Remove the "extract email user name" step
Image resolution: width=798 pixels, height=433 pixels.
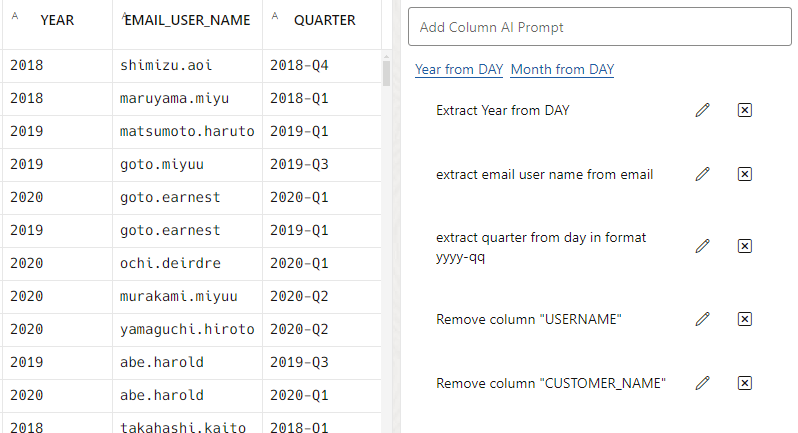pyautogui.click(x=745, y=174)
